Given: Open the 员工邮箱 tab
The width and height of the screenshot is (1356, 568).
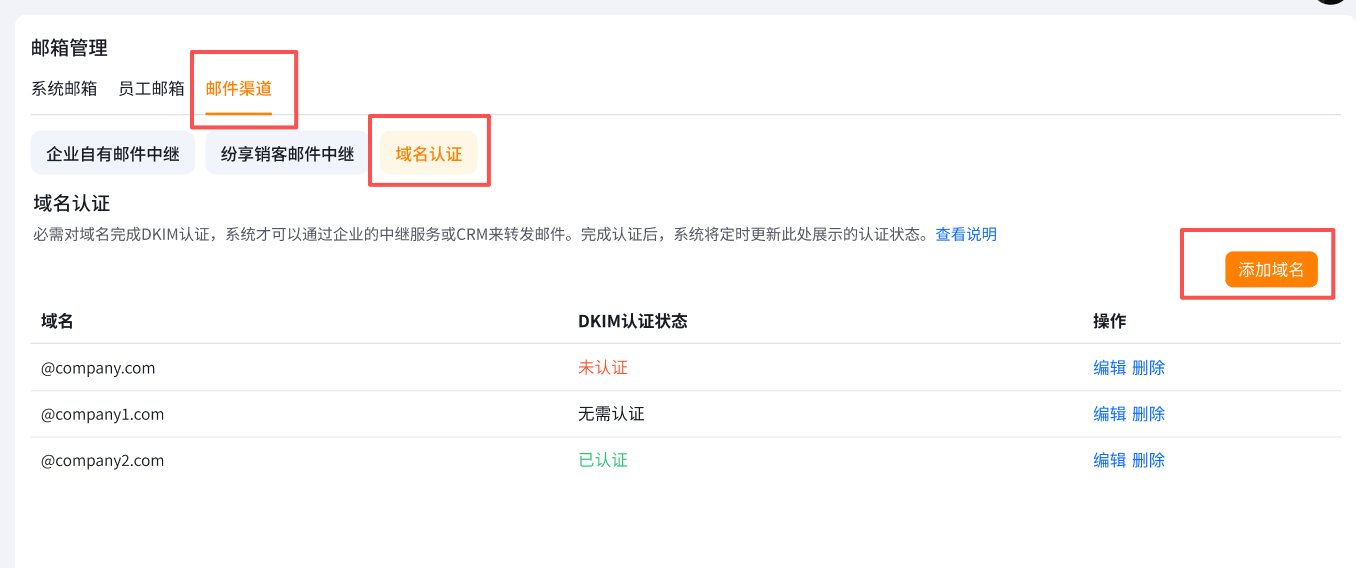Looking at the screenshot, I should [x=151, y=88].
